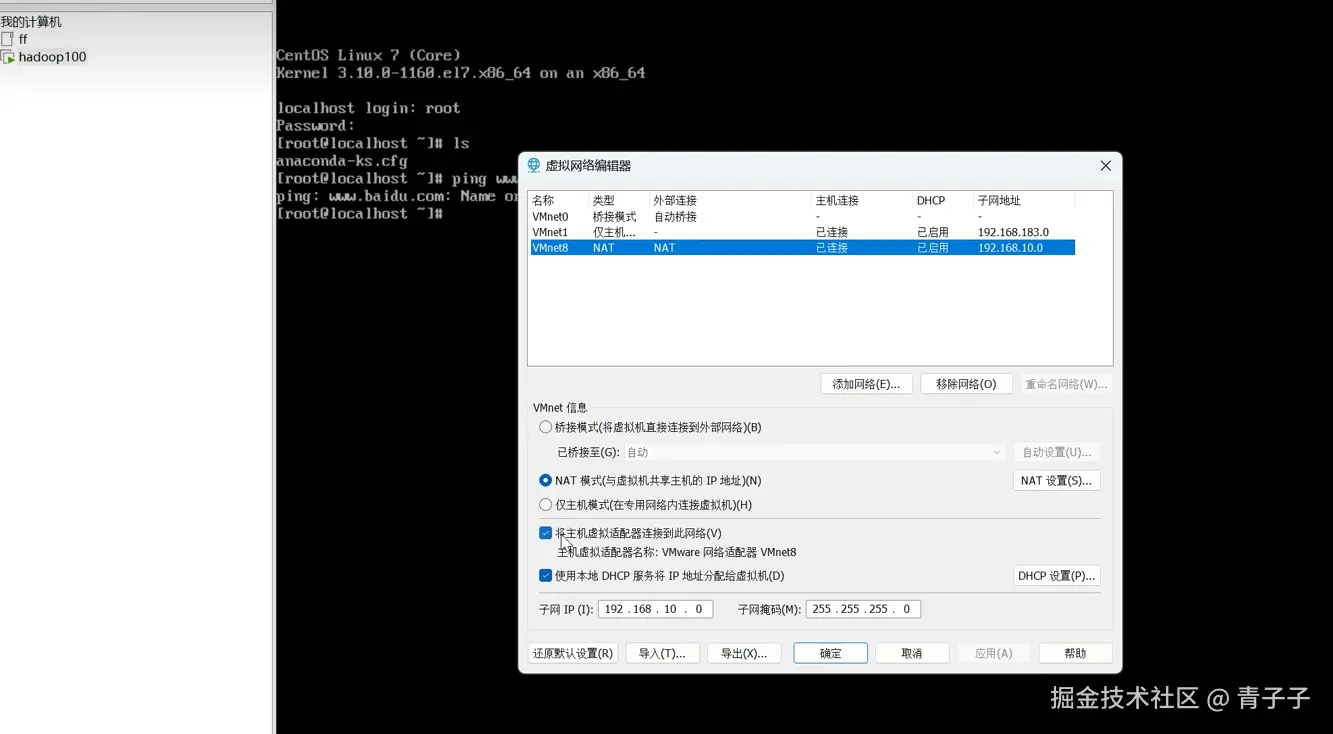Click 桥接模式 cell in VMnet0 row

pyautogui.click(x=614, y=216)
